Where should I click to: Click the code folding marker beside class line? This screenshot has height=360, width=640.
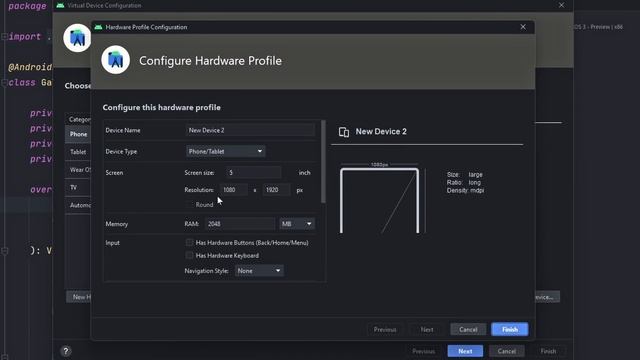coord(4,83)
